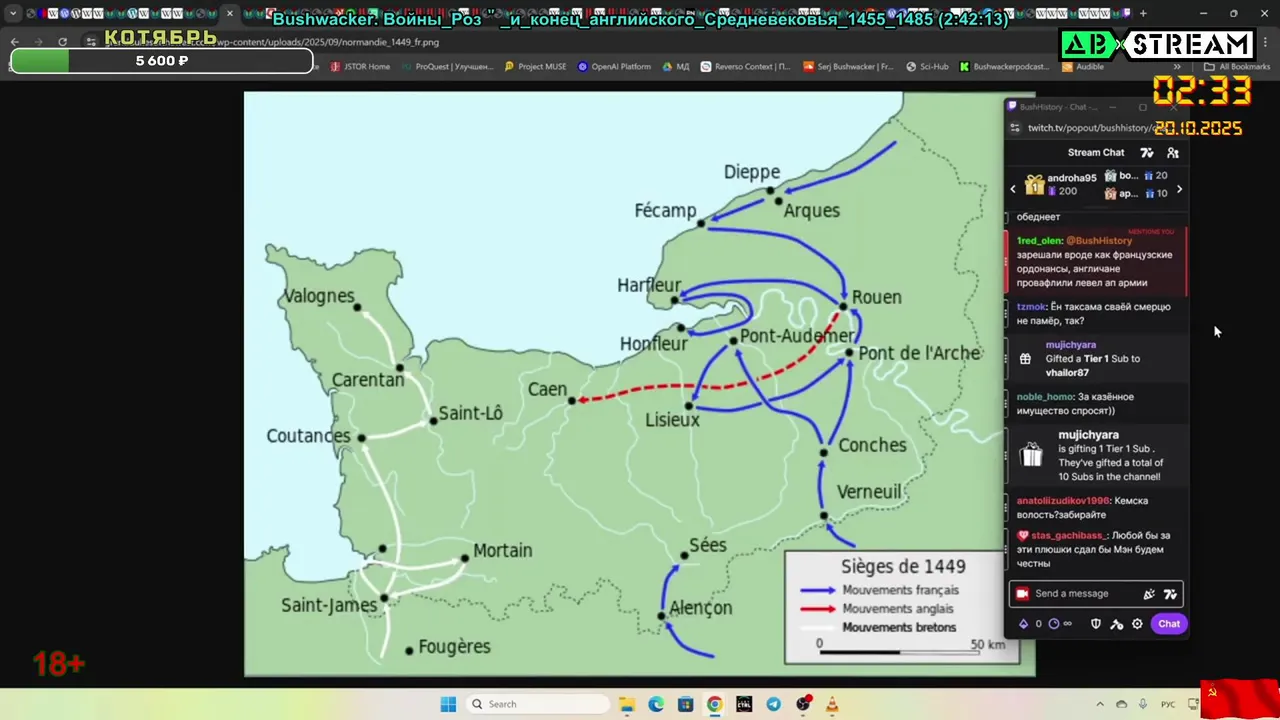Open OBS Studio from taskbar
Image resolution: width=1280 pixels, height=720 pixels.
803,704
